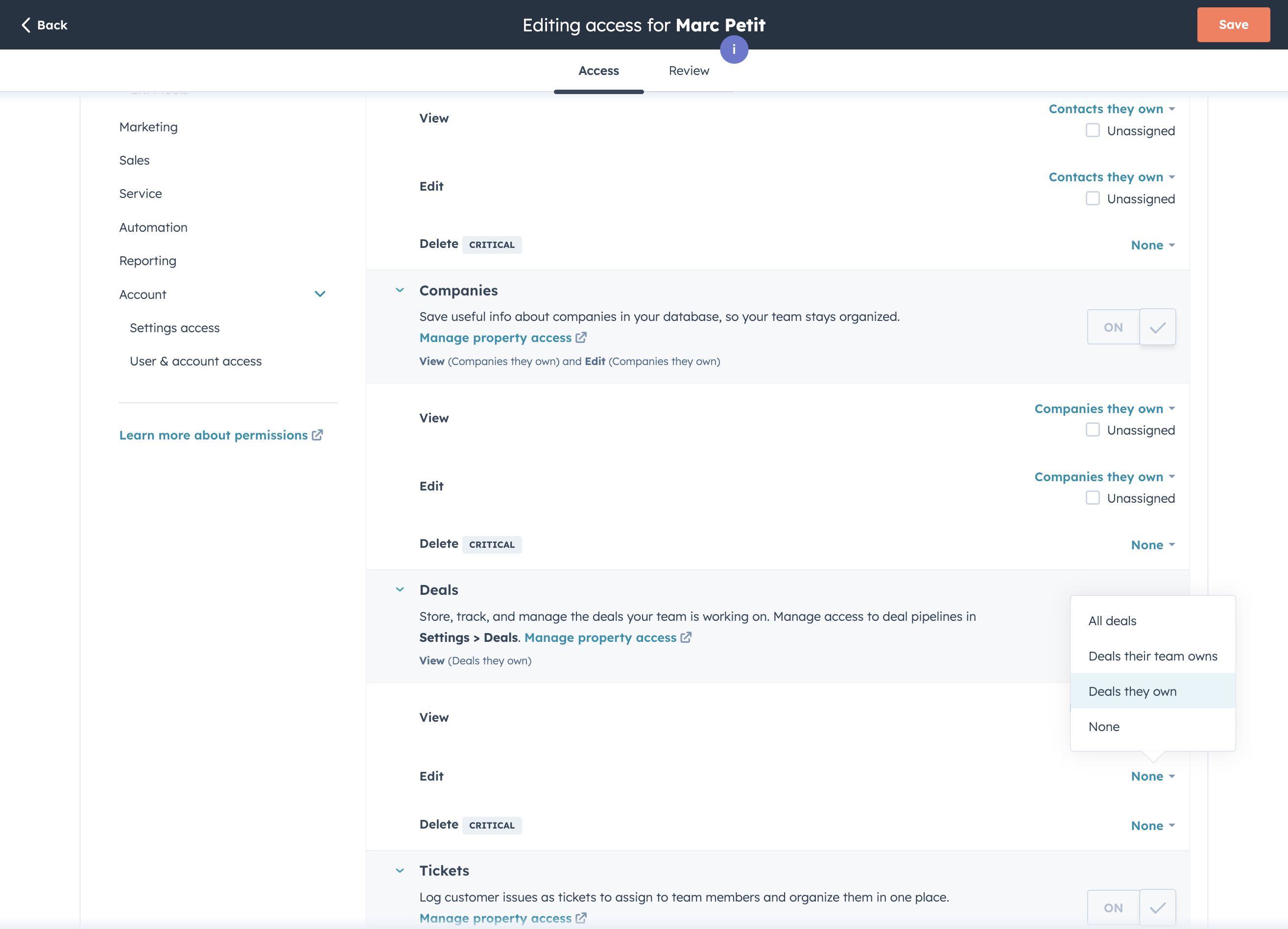Image resolution: width=1288 pixels, height=929 pixels.
Task: Open Contacts View 'Contacts they own' dropdown
Action: pyautogui.click(x=1111, y=108)
